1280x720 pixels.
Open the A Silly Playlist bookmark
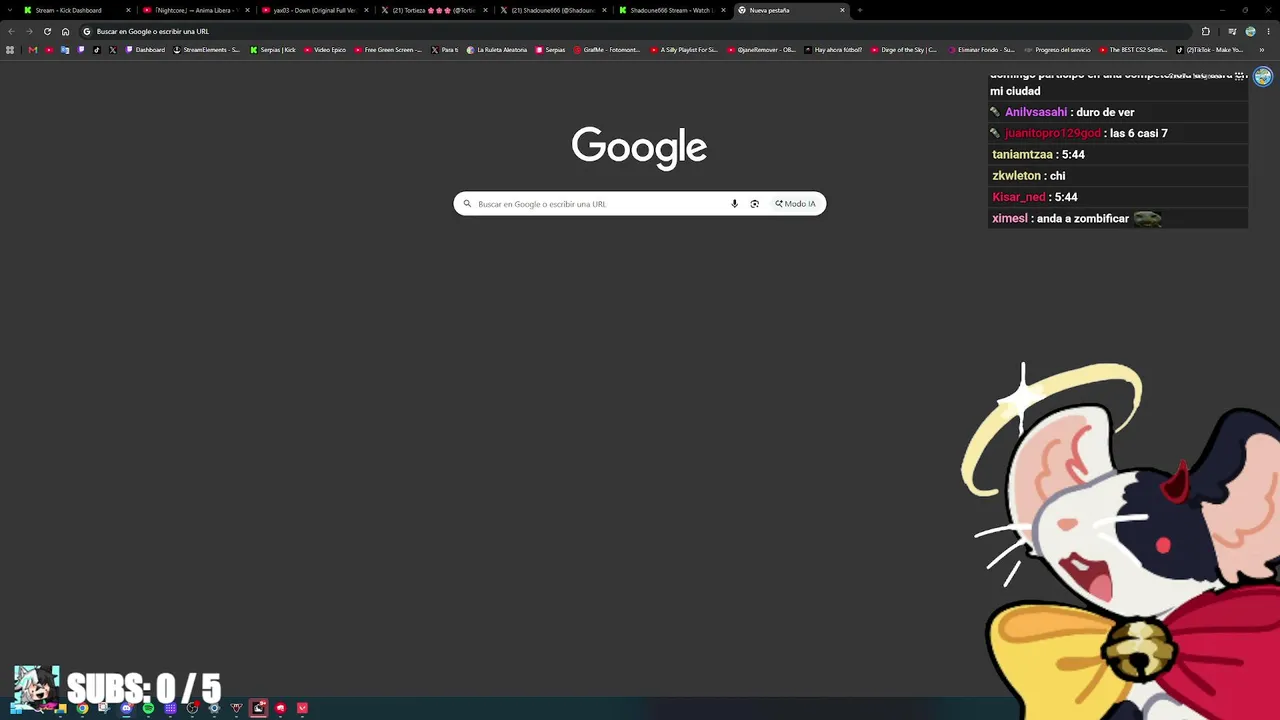pos(685,50)
